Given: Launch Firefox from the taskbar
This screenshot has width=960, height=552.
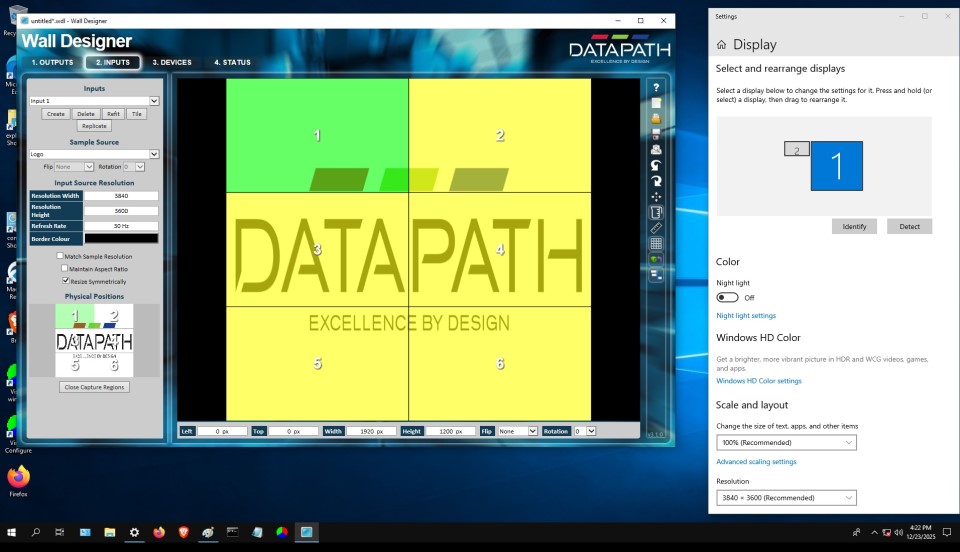Looking at the screenshot, I should pyautogui.click(x=158, y=532).
